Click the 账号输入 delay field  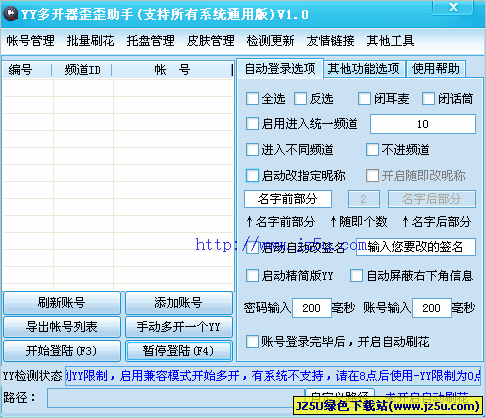click(x=432, y=308)
